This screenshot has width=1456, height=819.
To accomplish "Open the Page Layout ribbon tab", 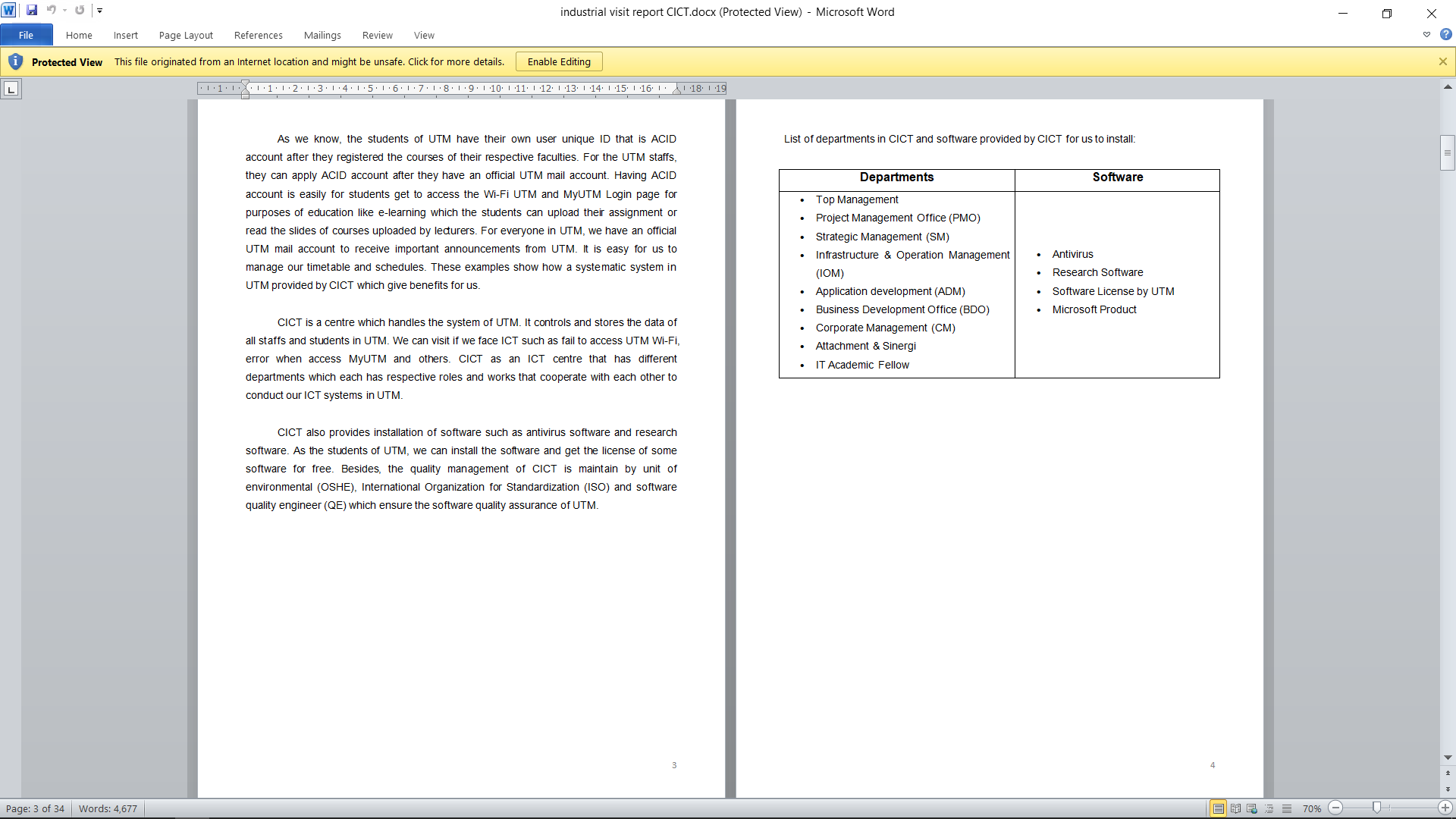I will click(x=186, y=35).
